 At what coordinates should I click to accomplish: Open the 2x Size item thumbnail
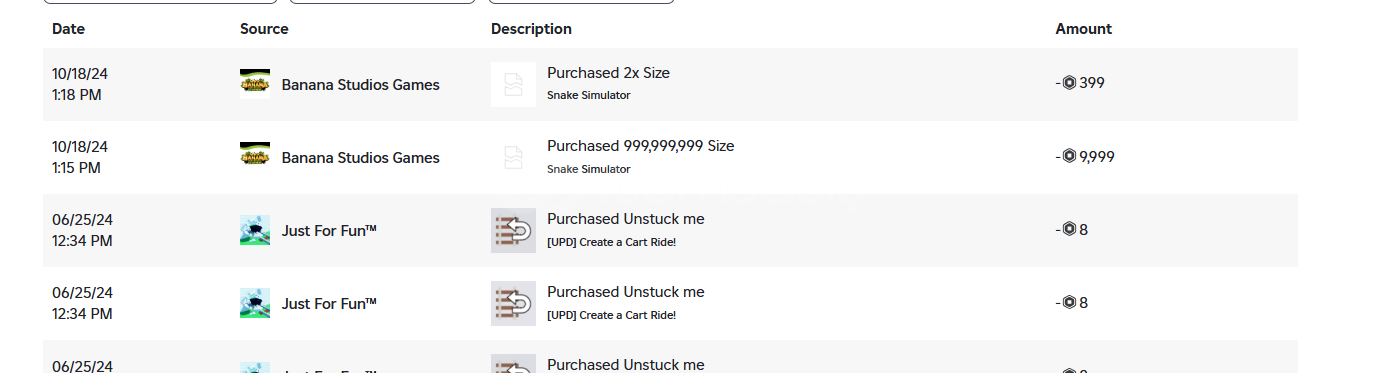[513, 84]
